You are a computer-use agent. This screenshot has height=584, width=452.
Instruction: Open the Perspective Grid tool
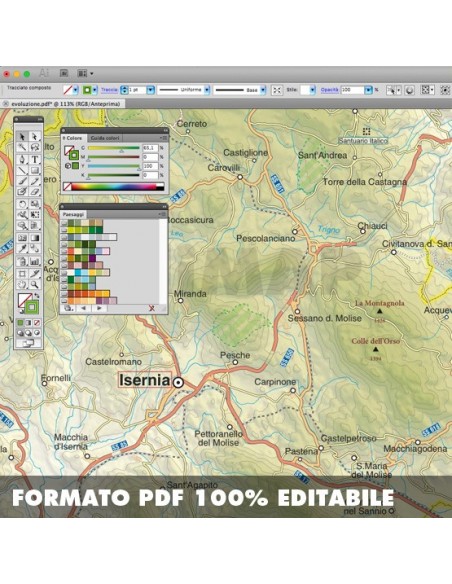35,226
